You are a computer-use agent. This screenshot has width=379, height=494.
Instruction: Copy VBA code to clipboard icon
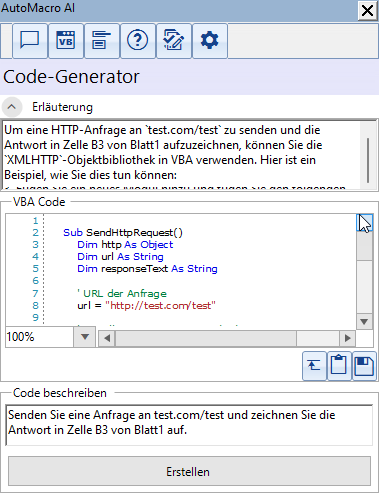coord(339,366)
